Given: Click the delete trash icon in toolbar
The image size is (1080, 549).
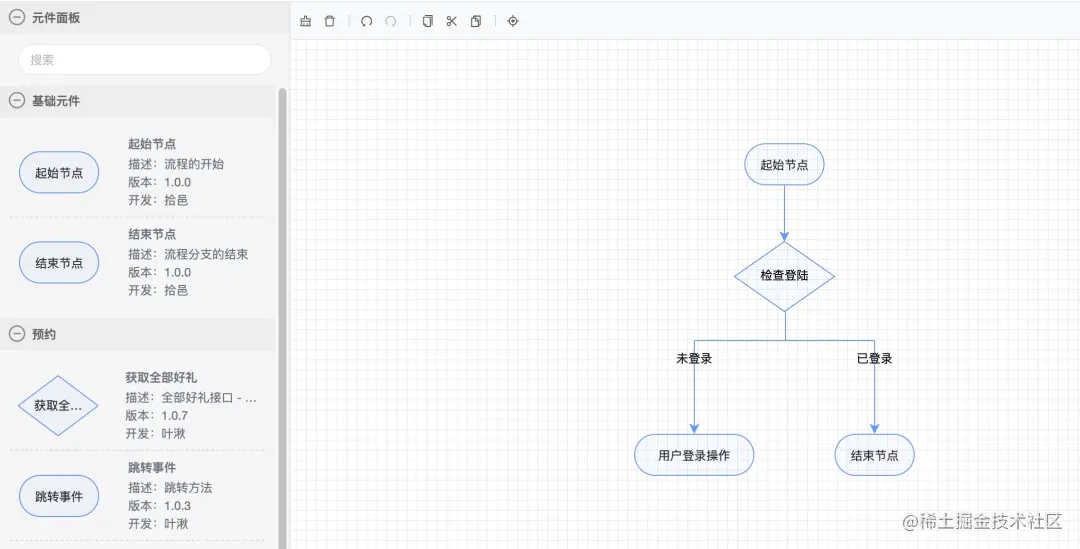Looking at the screenshot, I should 330,21.
